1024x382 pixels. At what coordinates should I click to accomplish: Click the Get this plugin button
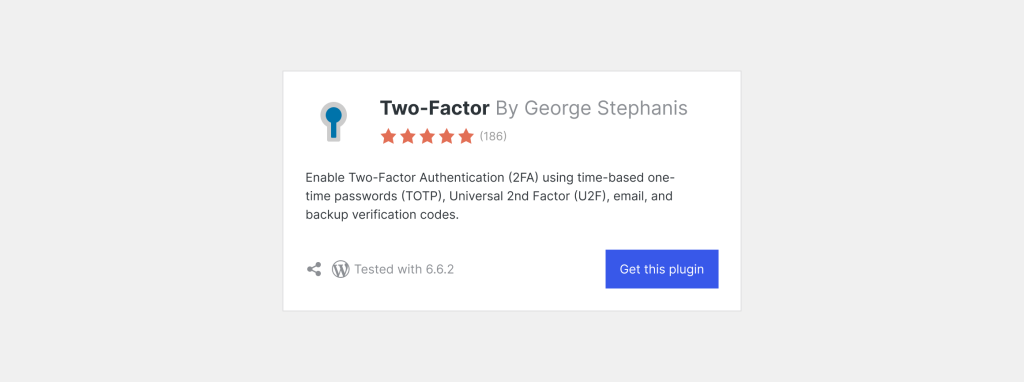662,269
